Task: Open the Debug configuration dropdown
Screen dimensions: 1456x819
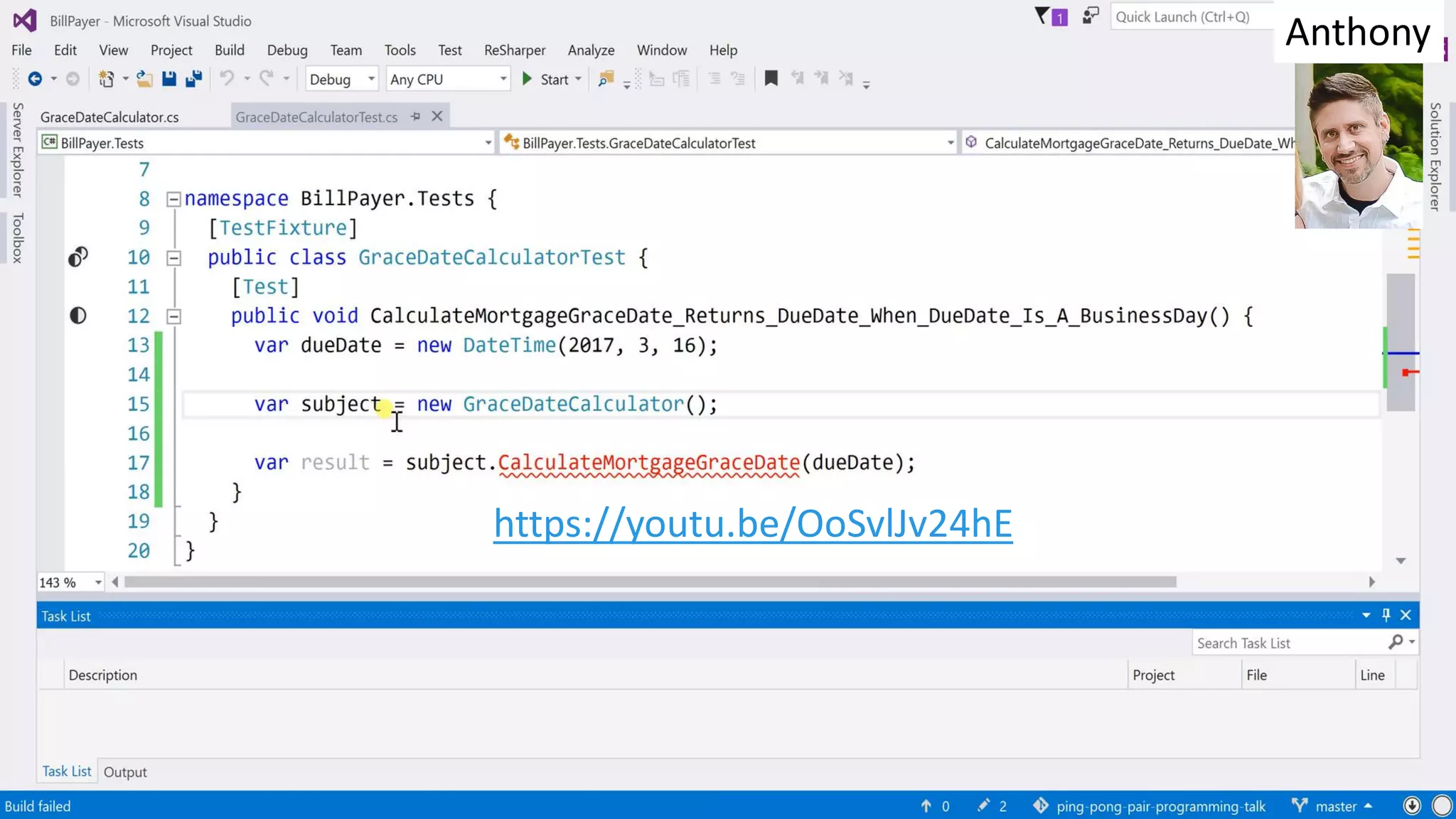Action: 371,79
